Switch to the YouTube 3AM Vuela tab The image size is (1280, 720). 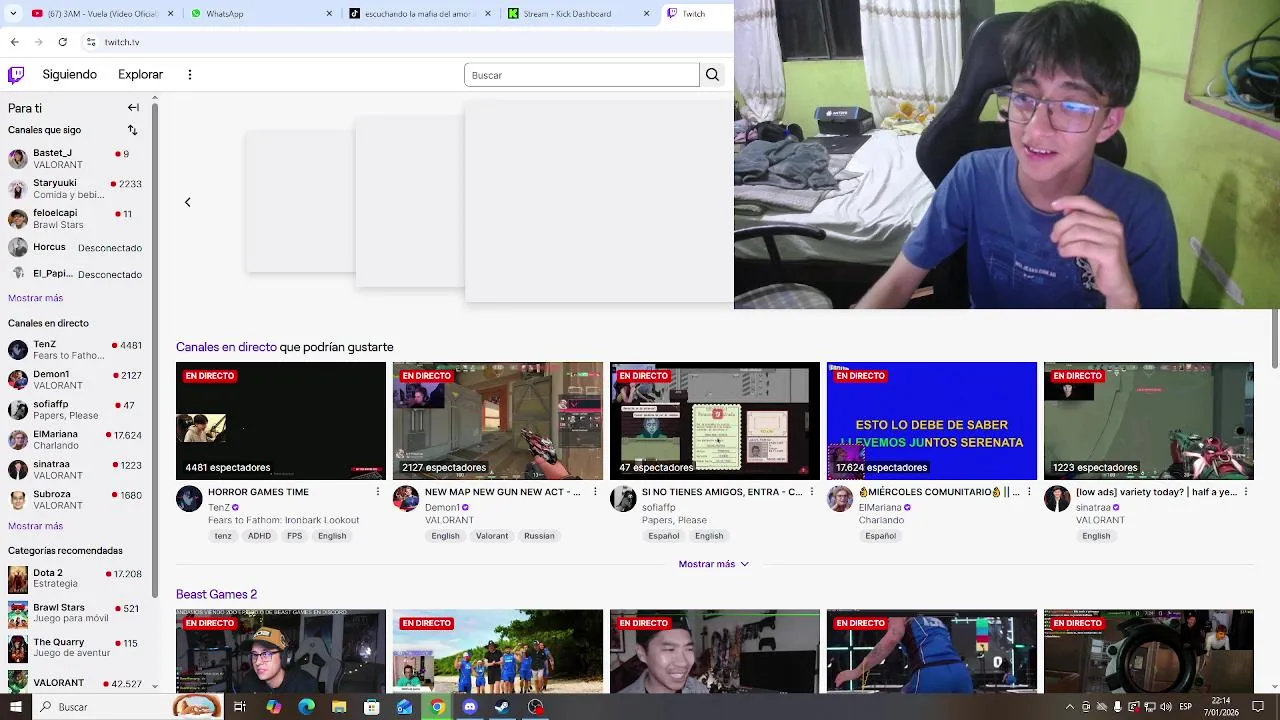click(95, 14)
